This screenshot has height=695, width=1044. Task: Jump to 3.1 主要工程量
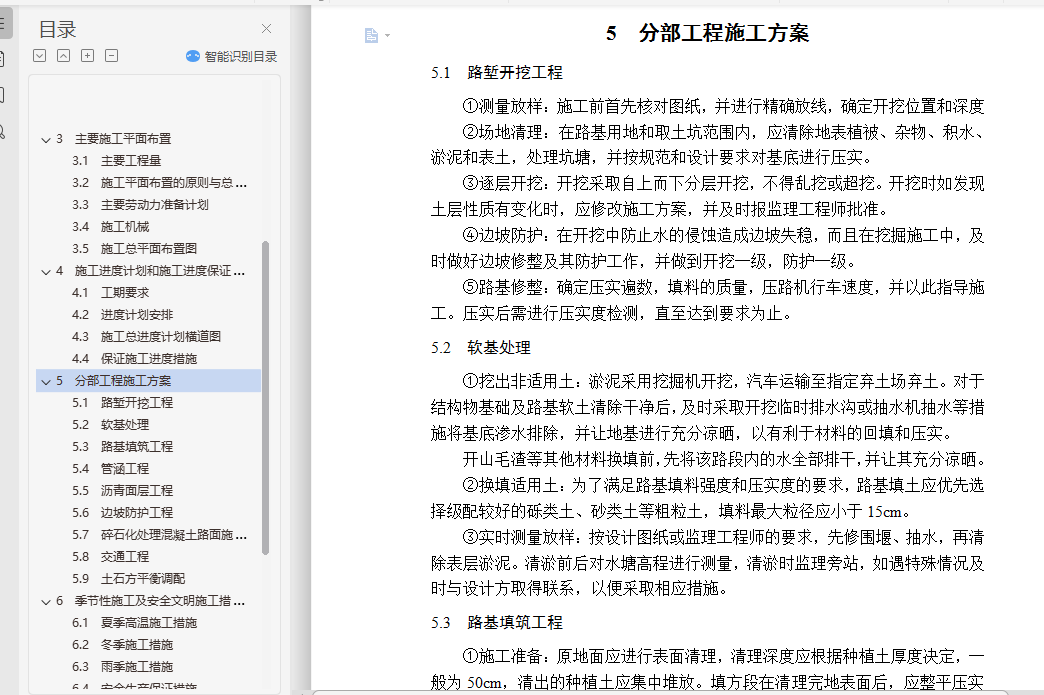coord(117,160)
